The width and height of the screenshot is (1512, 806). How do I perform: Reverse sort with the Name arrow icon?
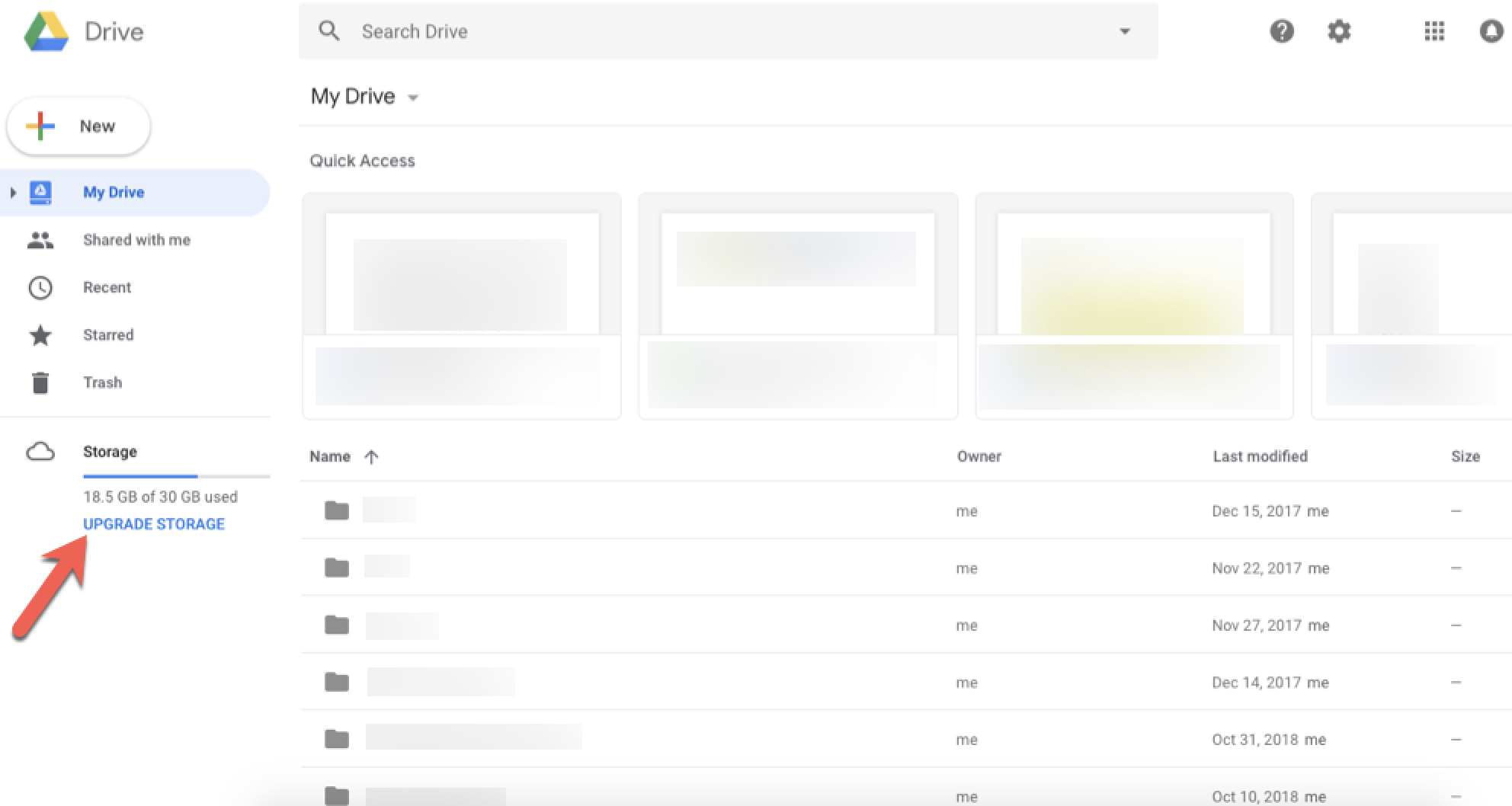pos(371,457)
